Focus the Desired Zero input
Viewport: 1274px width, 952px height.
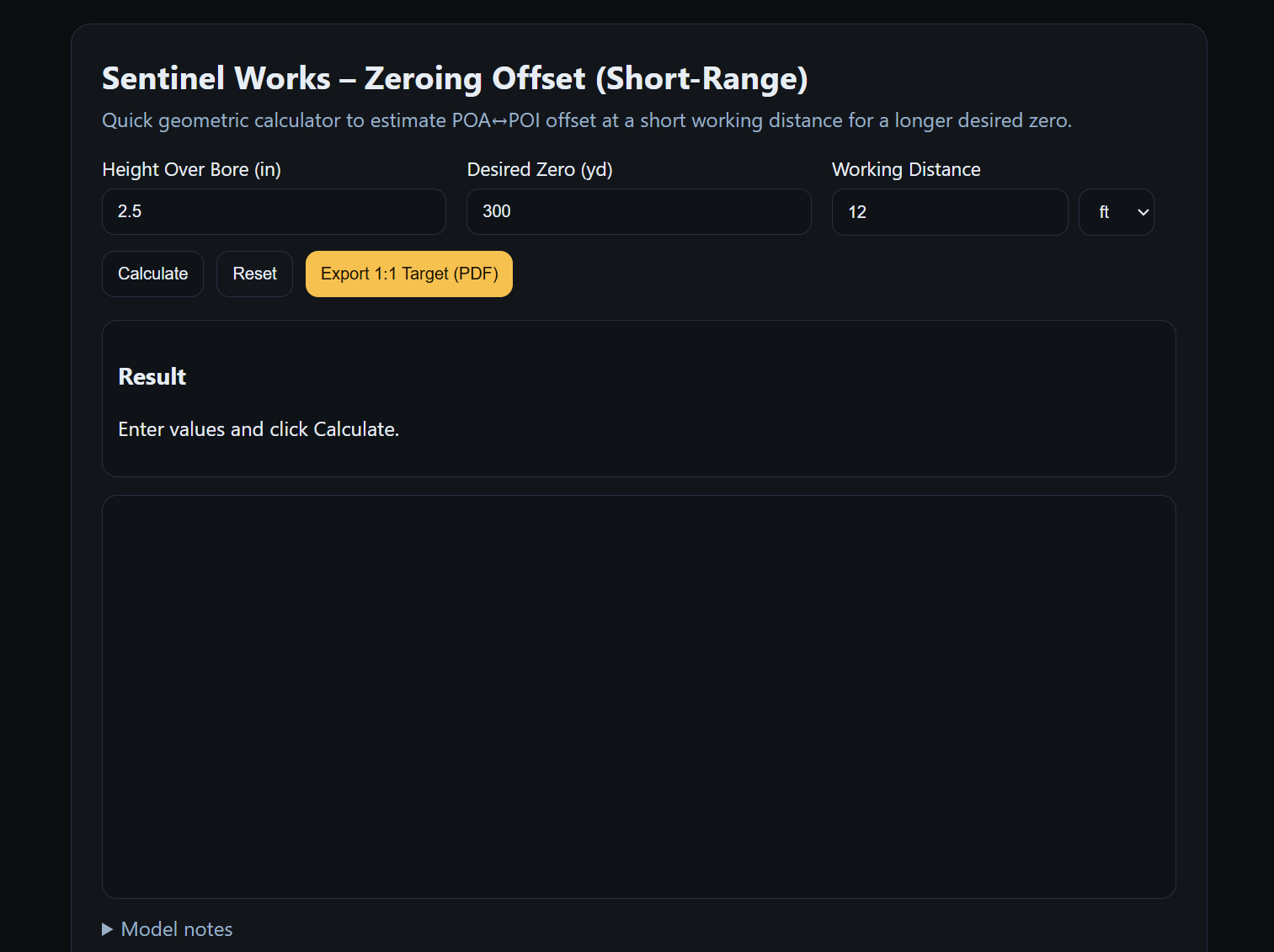click(639, 211)
